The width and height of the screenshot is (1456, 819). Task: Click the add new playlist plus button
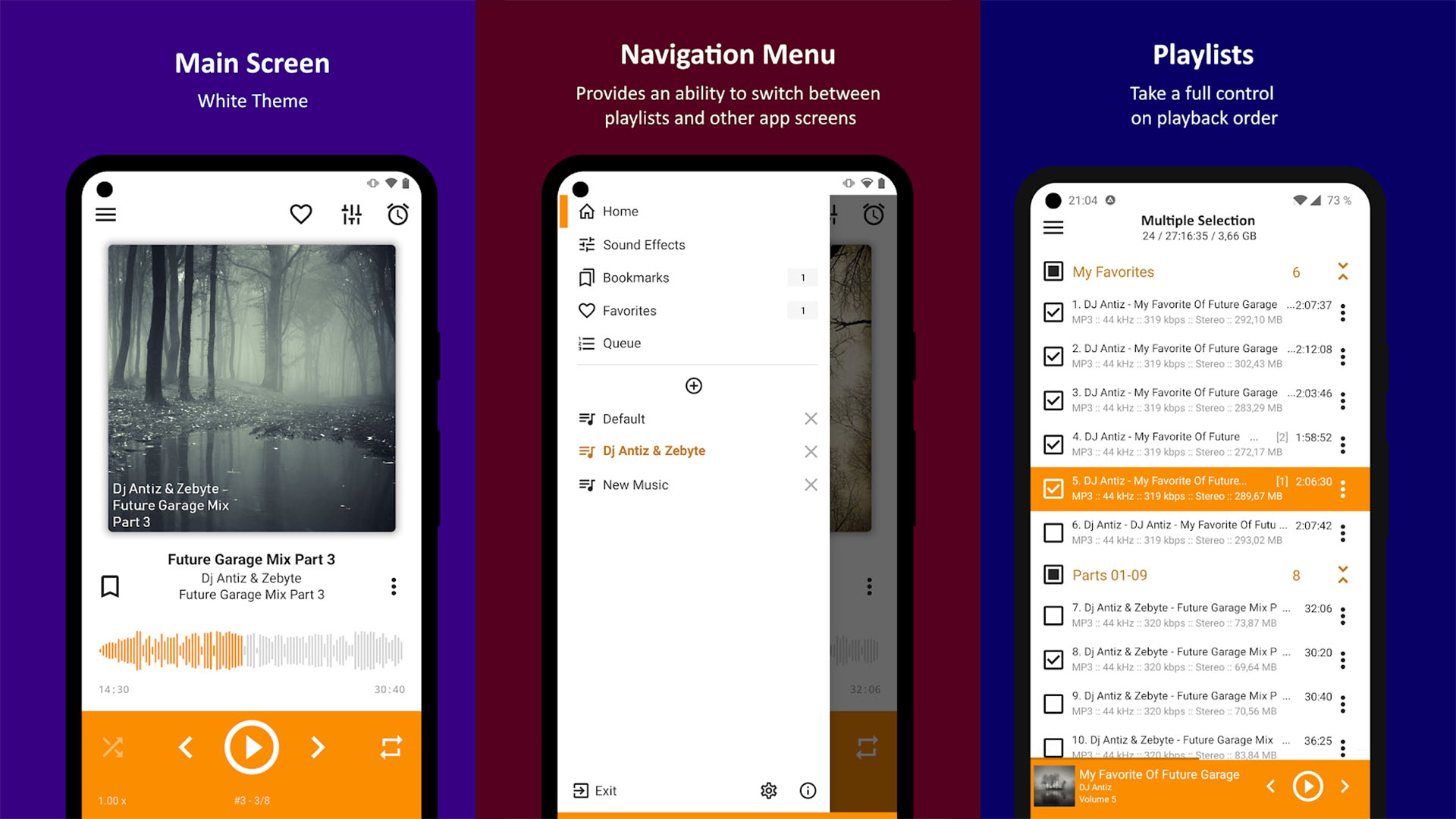tap(694, 385)
